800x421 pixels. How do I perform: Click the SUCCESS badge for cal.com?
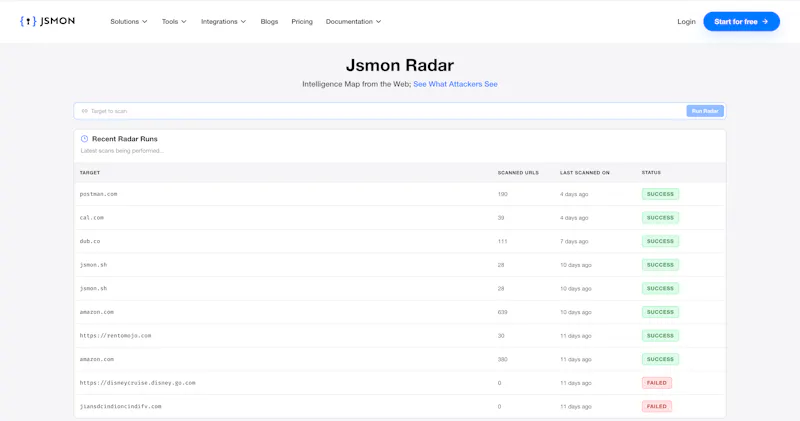[x=660, y=218]
